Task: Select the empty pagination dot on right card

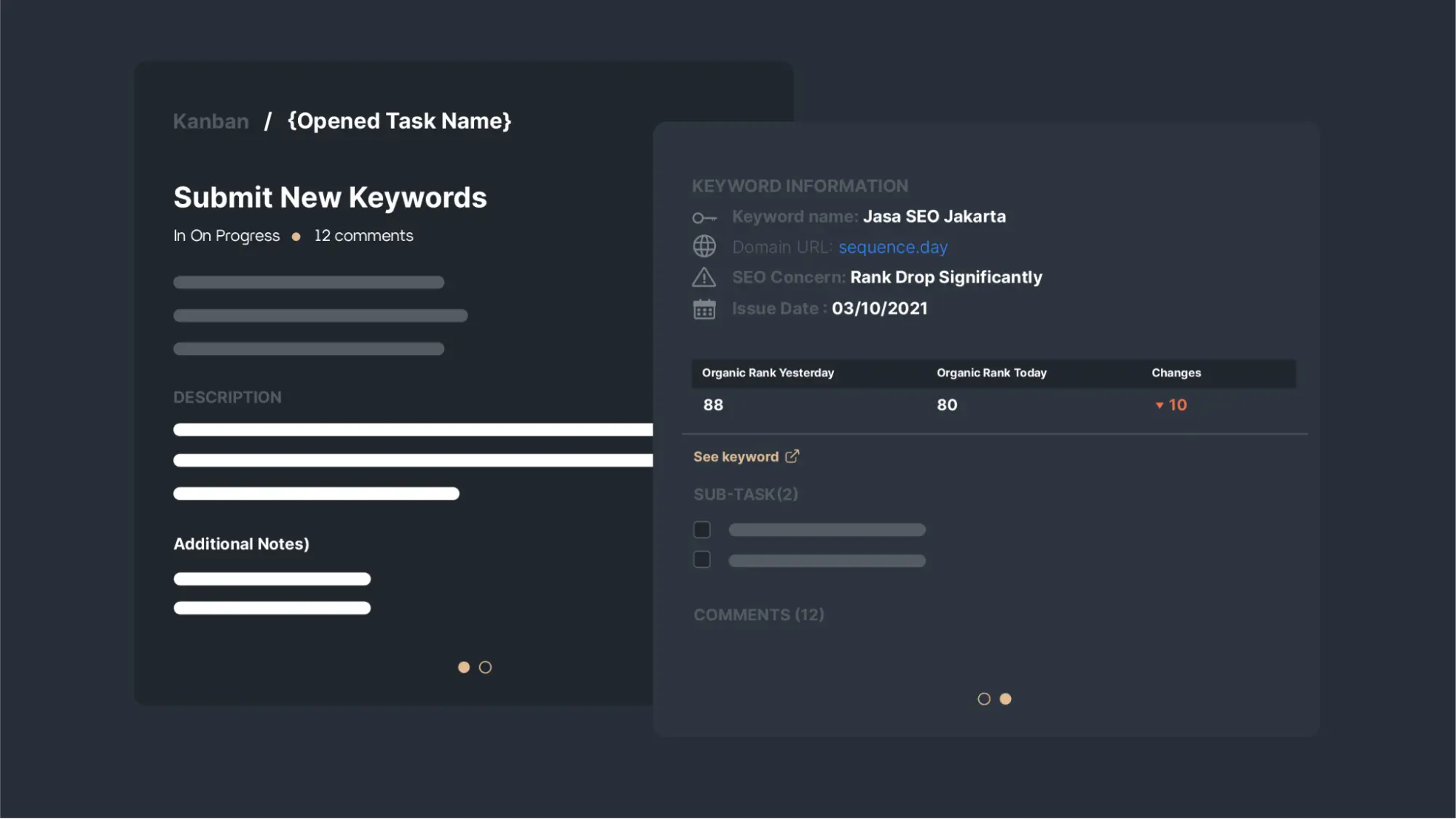Action: 984,699
